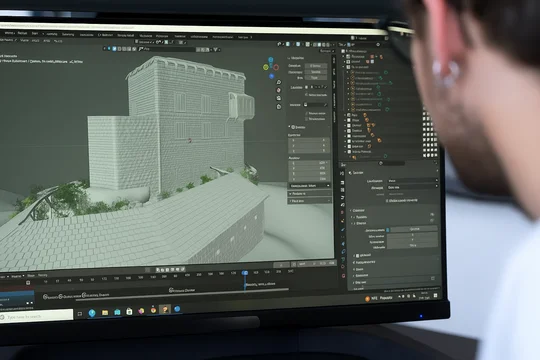The image size is (540, 360).
Task: Click the search field in the viewport header
Action: [x=167, y=50]
